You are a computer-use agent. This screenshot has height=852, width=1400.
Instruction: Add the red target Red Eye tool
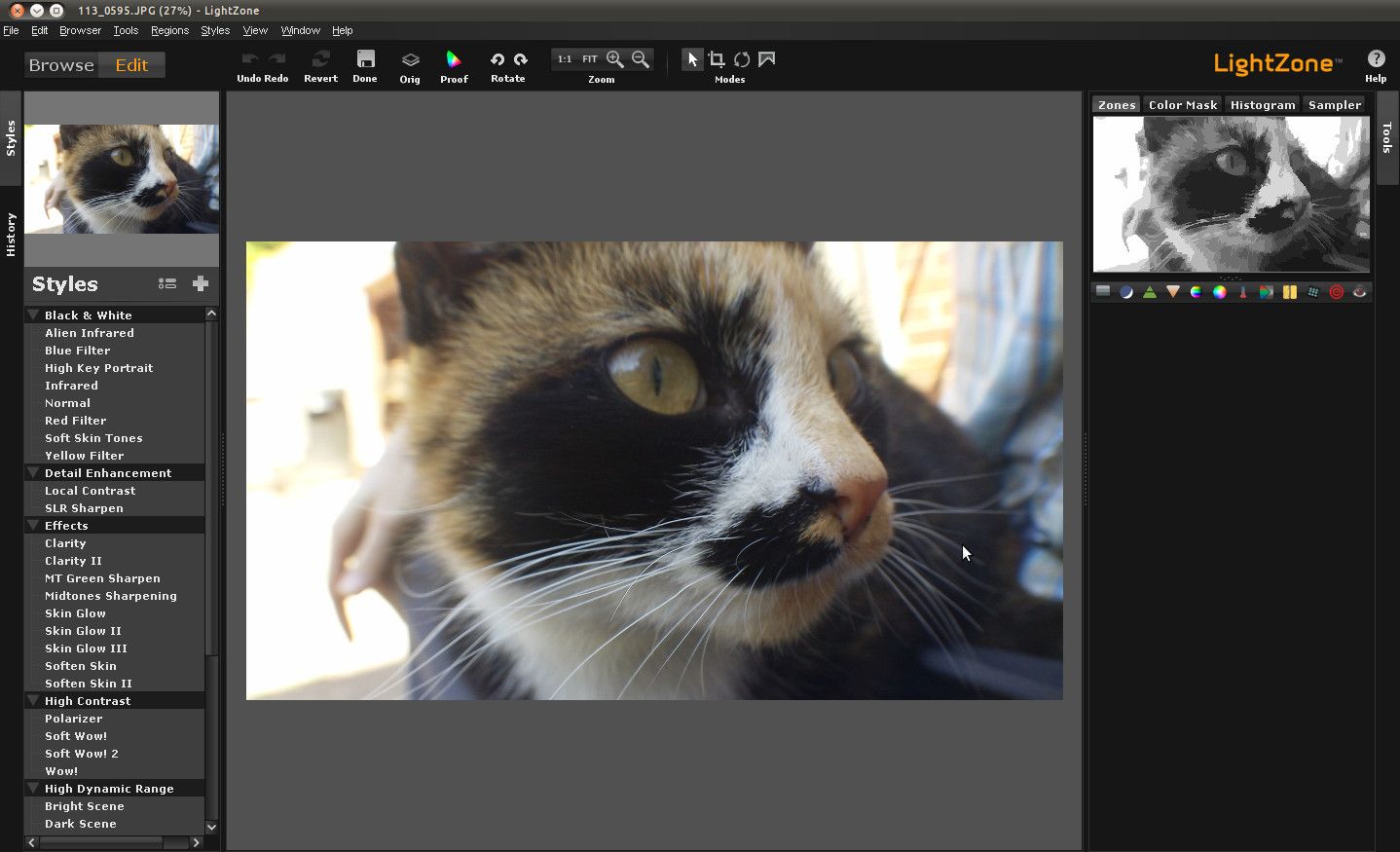point(1336,292)
